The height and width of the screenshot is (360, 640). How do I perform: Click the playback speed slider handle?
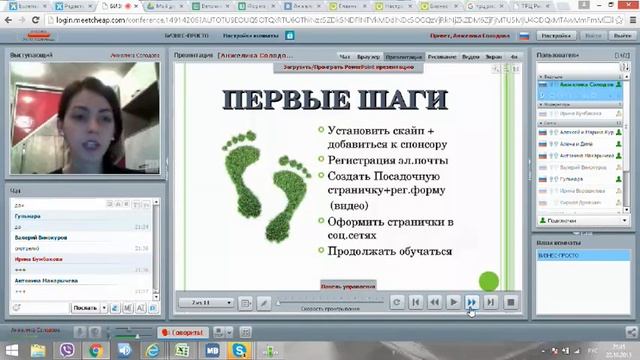click(278, 302)
